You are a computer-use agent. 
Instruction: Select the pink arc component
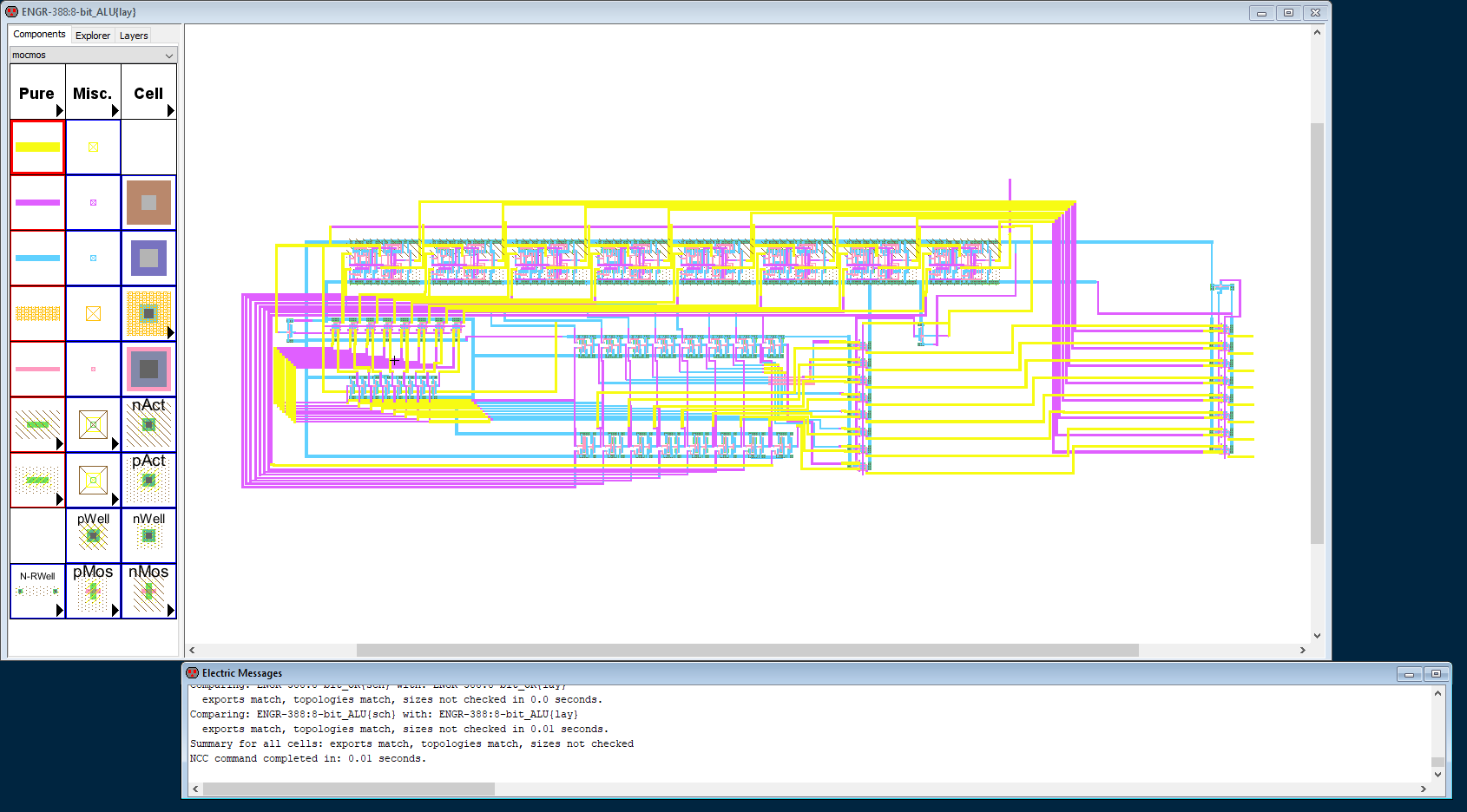[x=37, y=370]
